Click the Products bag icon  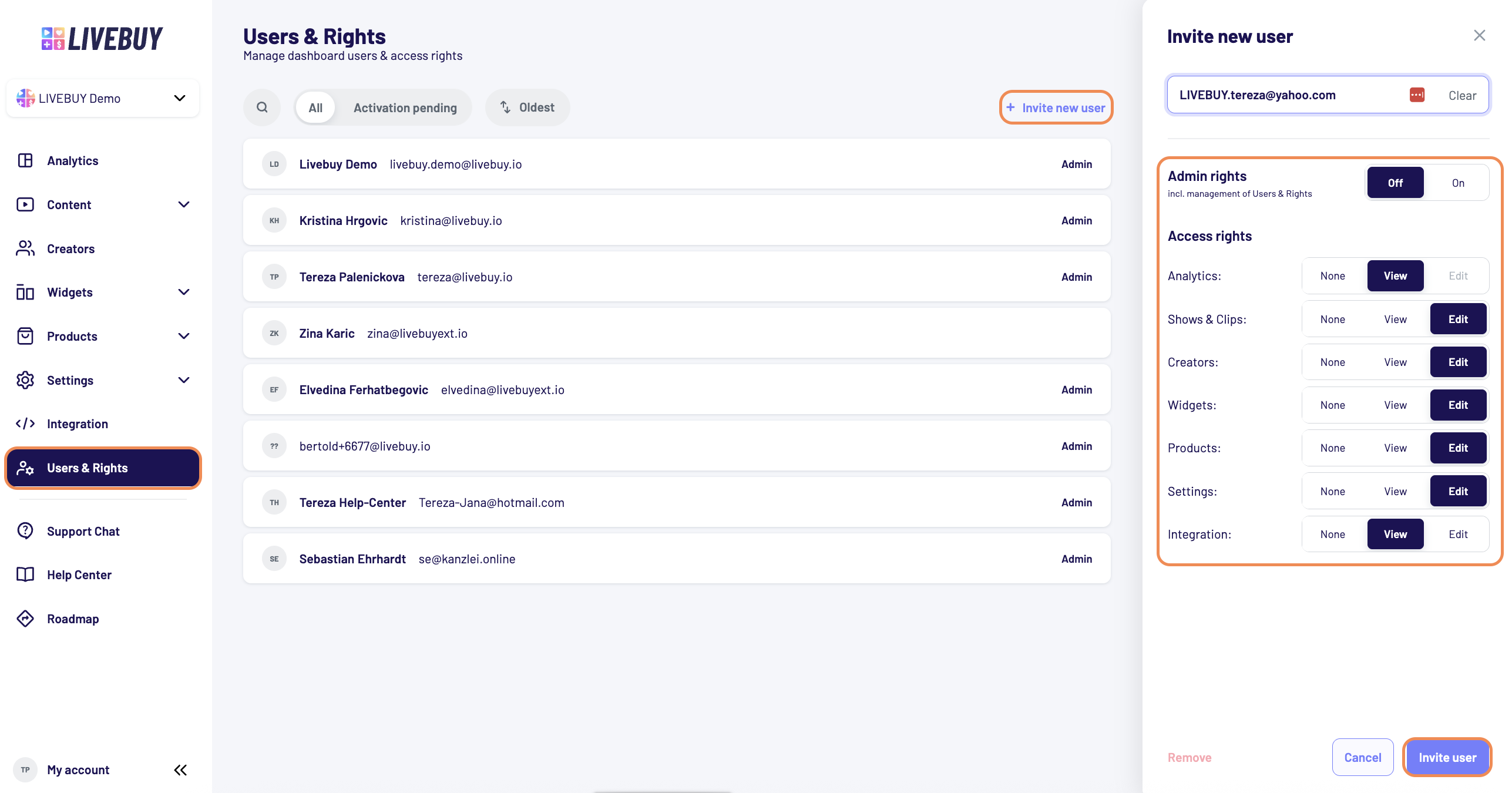click(25, 336)
